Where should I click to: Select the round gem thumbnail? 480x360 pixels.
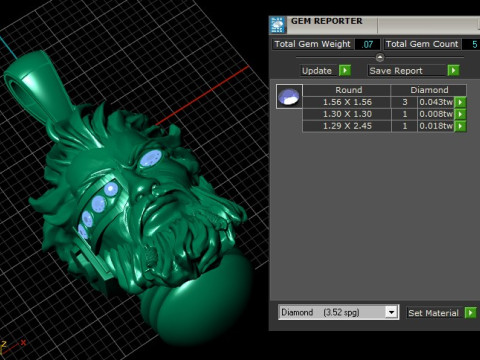[289, 96]
